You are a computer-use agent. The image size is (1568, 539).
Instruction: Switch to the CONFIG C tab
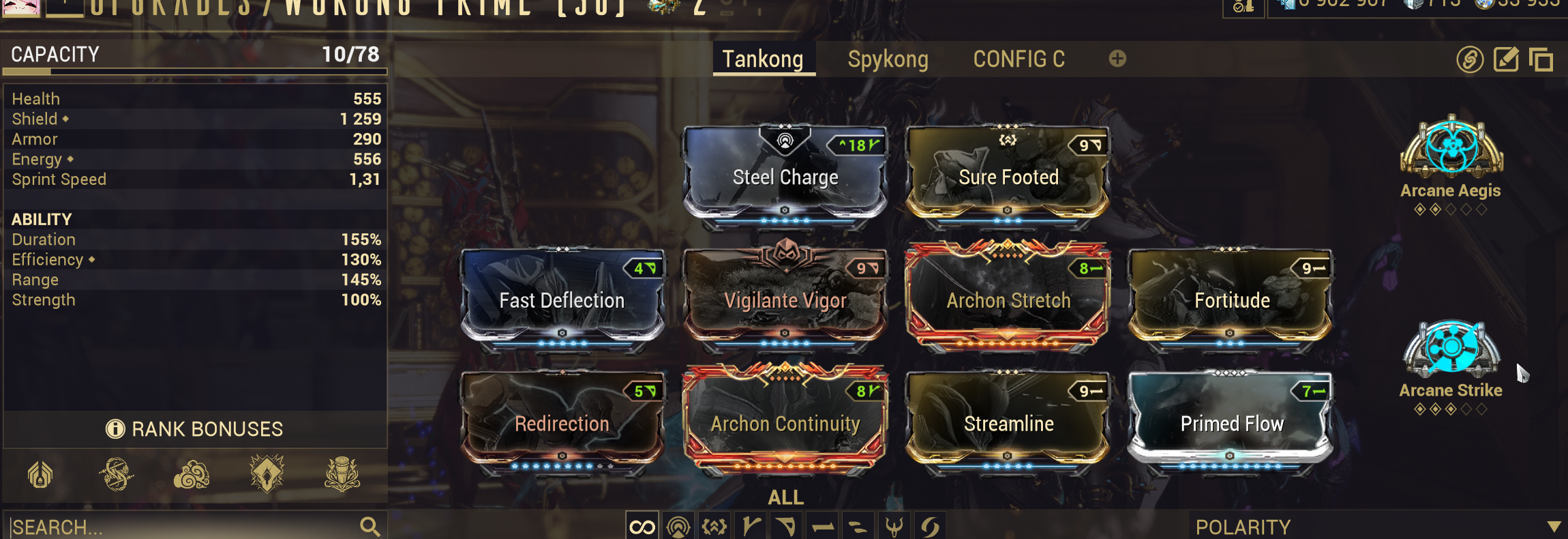1019,59
